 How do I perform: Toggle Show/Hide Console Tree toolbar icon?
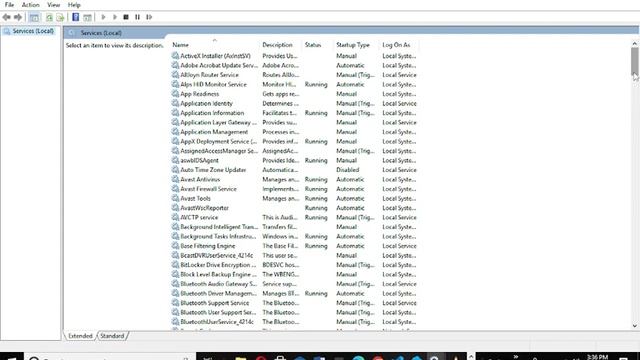34,17
